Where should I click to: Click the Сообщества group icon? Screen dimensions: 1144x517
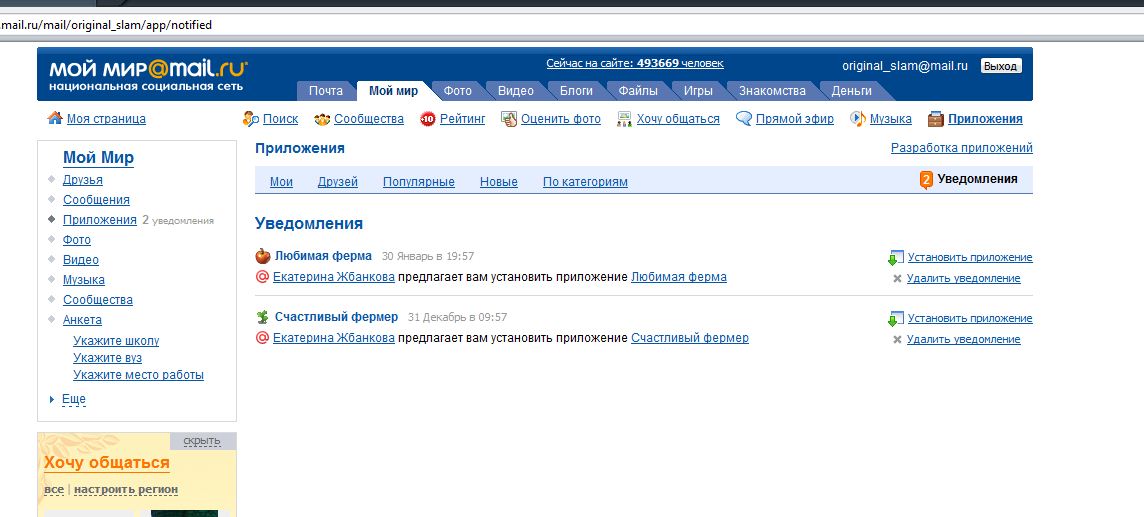pos(322,119)
